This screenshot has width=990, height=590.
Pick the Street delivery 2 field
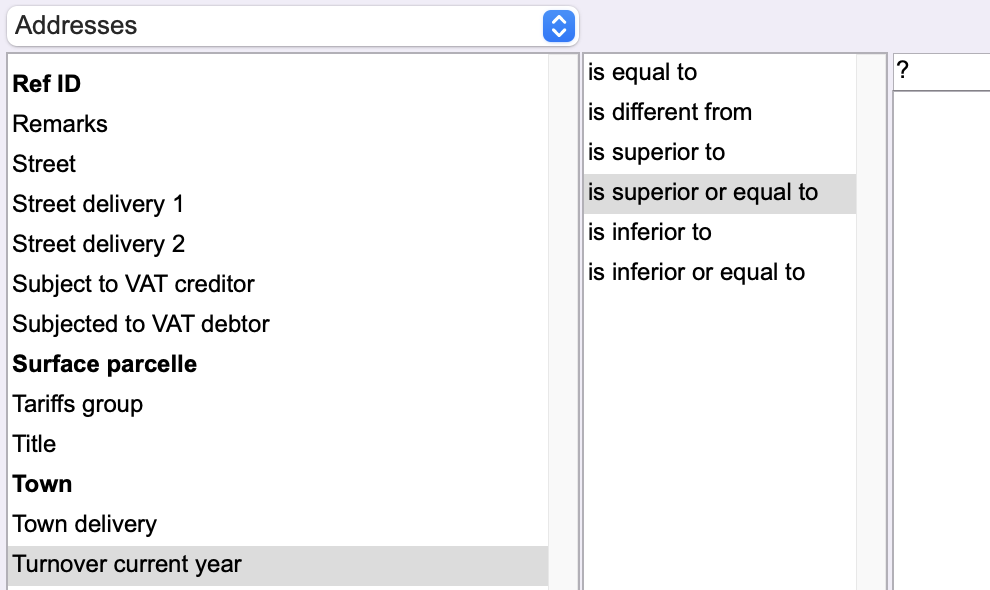98,244
